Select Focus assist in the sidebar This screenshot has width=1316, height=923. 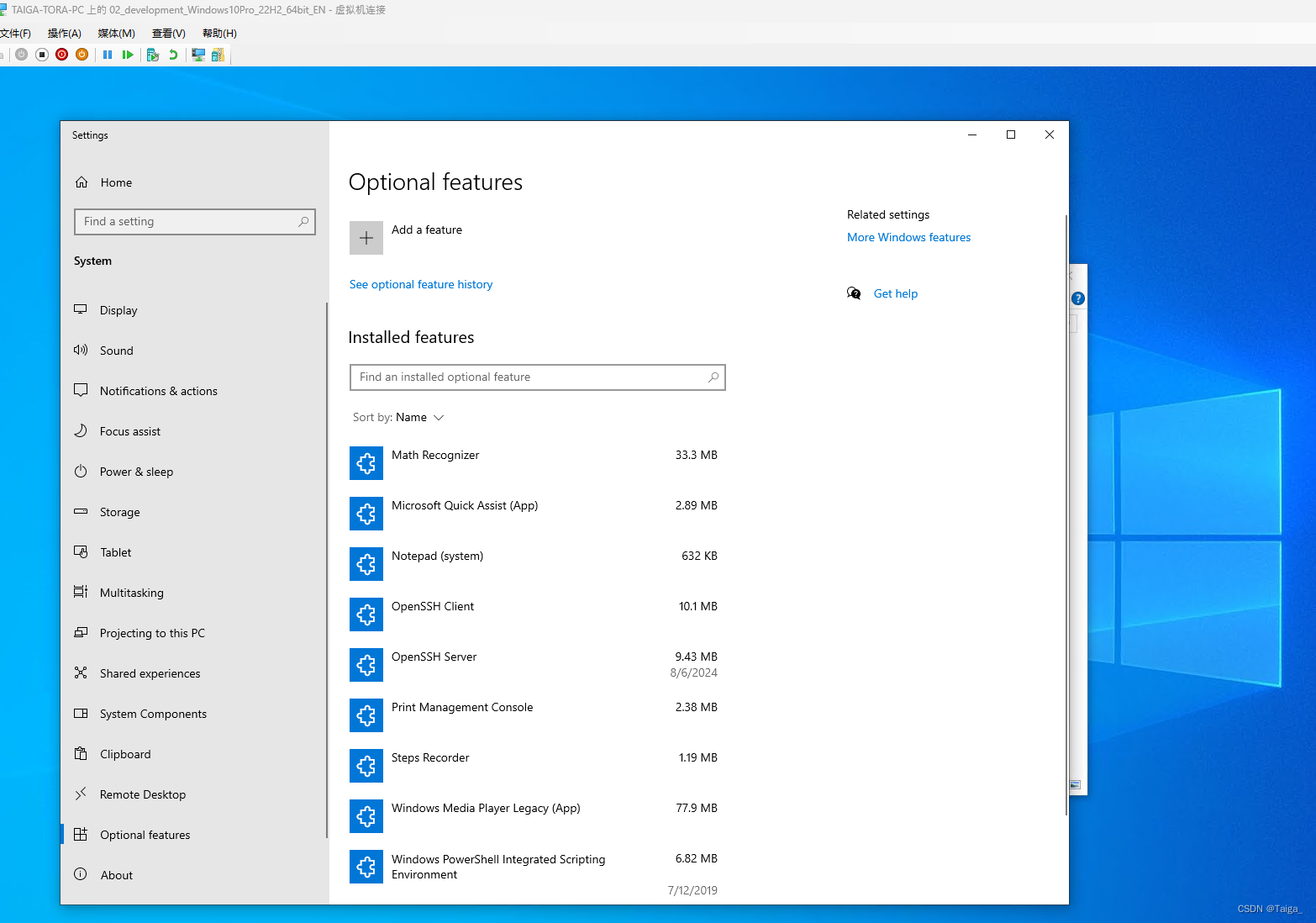[x=194, y=431]
